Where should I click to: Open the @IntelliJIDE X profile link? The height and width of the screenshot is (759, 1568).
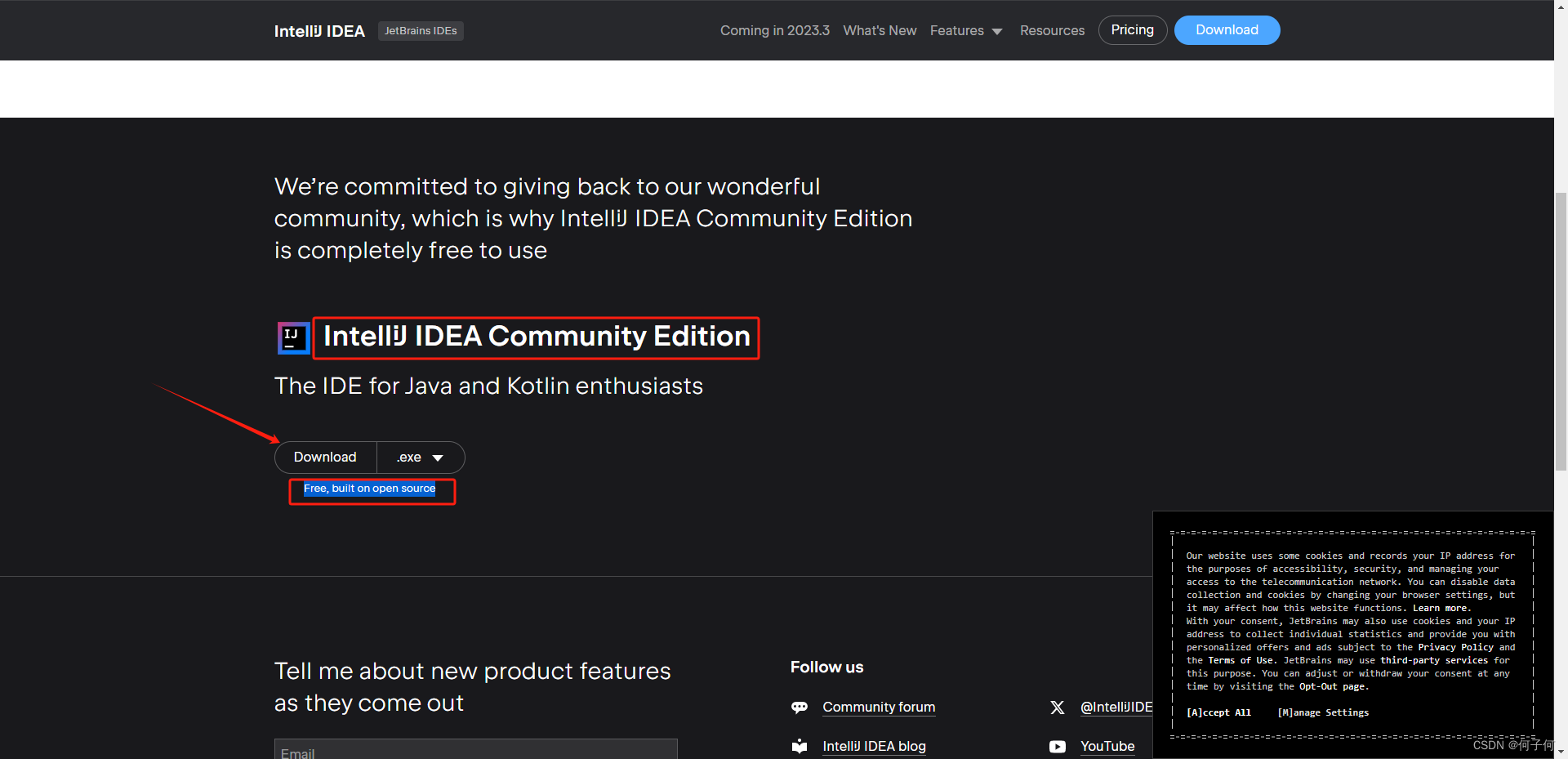click(1116, 708)
